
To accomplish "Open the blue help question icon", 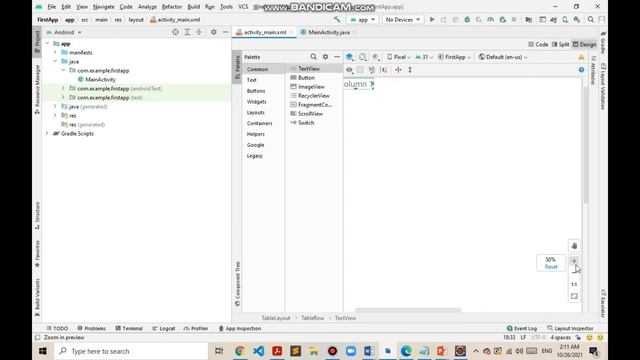I will [581, 70].
